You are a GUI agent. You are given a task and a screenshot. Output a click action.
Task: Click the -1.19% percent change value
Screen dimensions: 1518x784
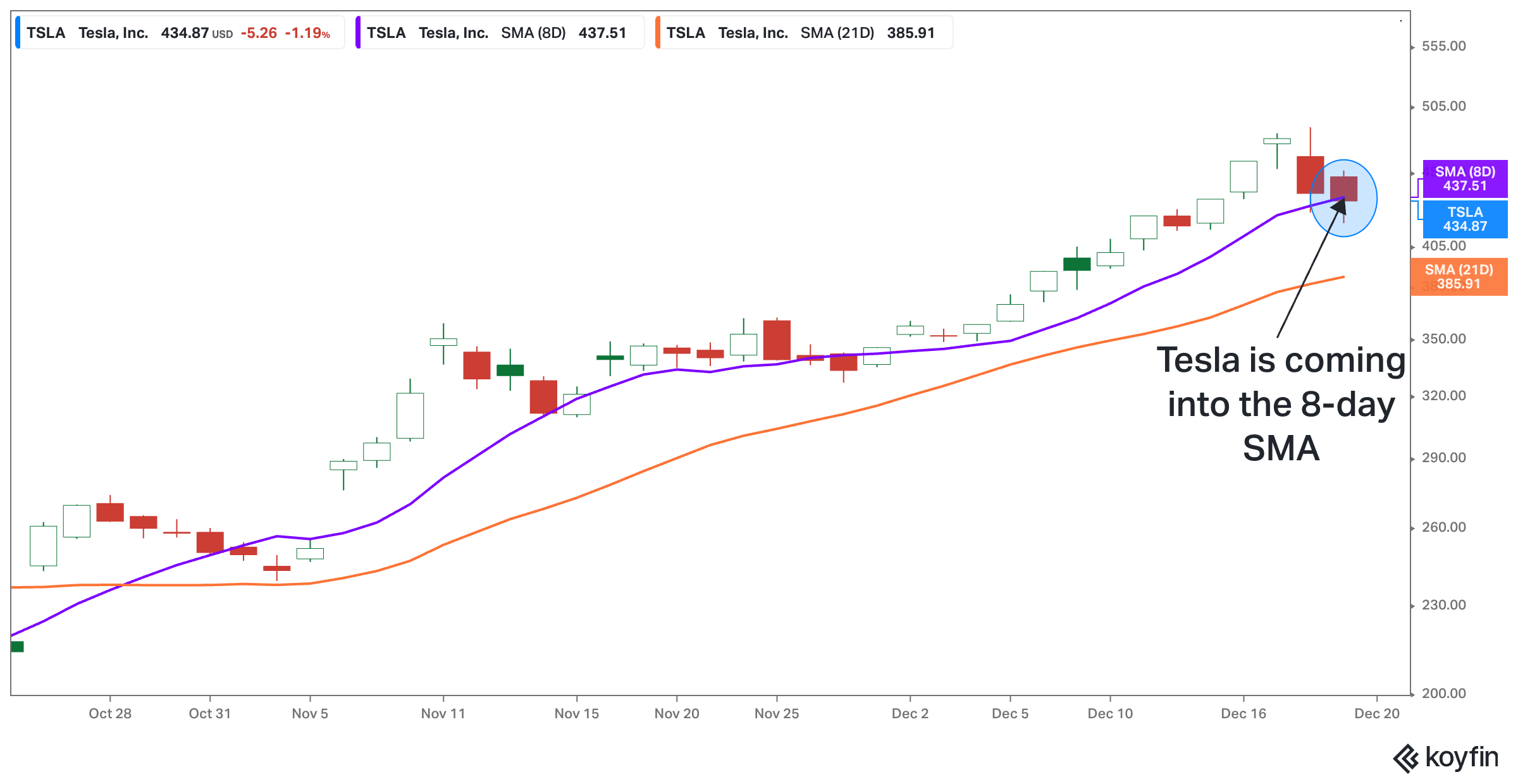click(307, 33)
